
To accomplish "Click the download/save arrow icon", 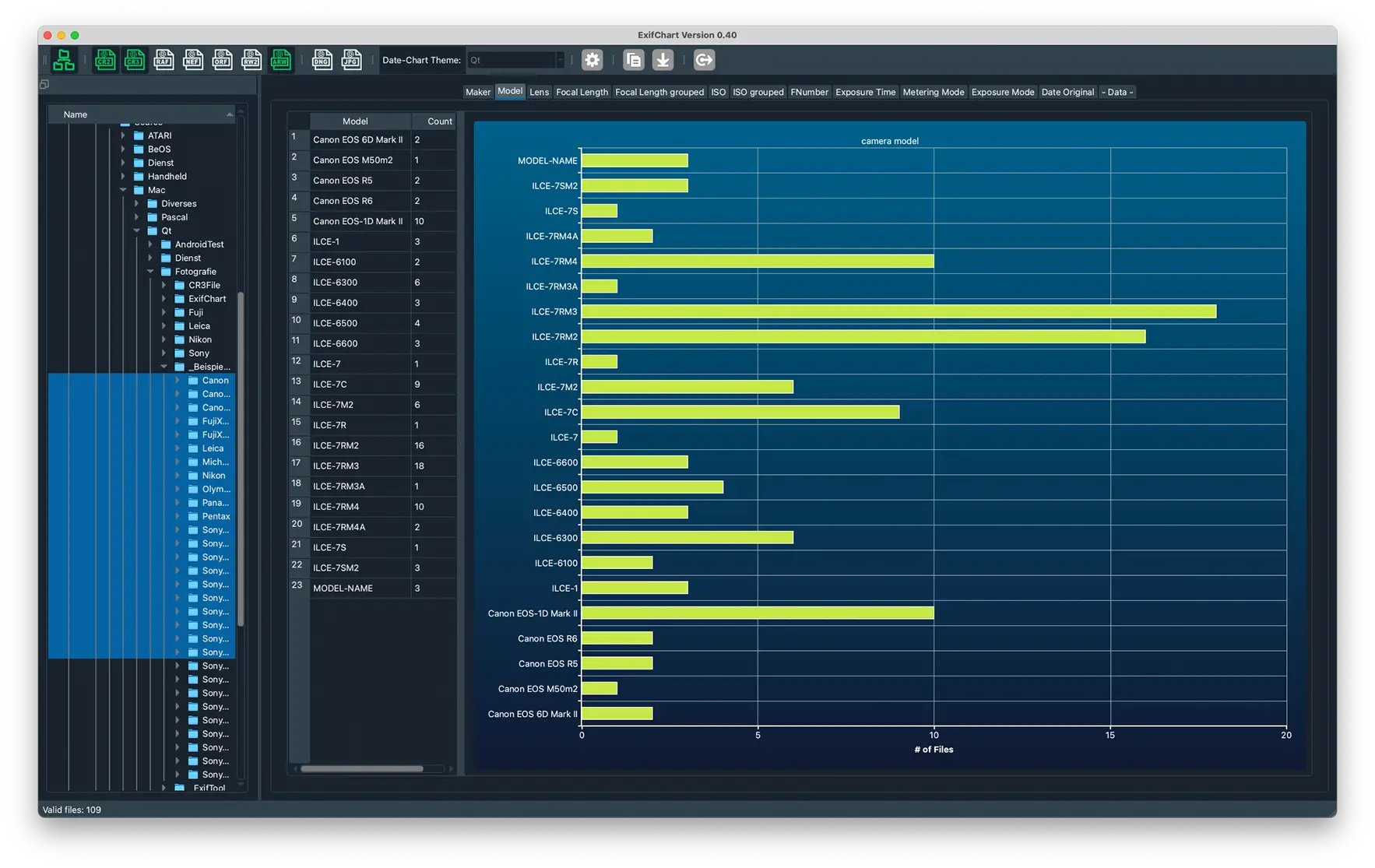I will [663, 60].
